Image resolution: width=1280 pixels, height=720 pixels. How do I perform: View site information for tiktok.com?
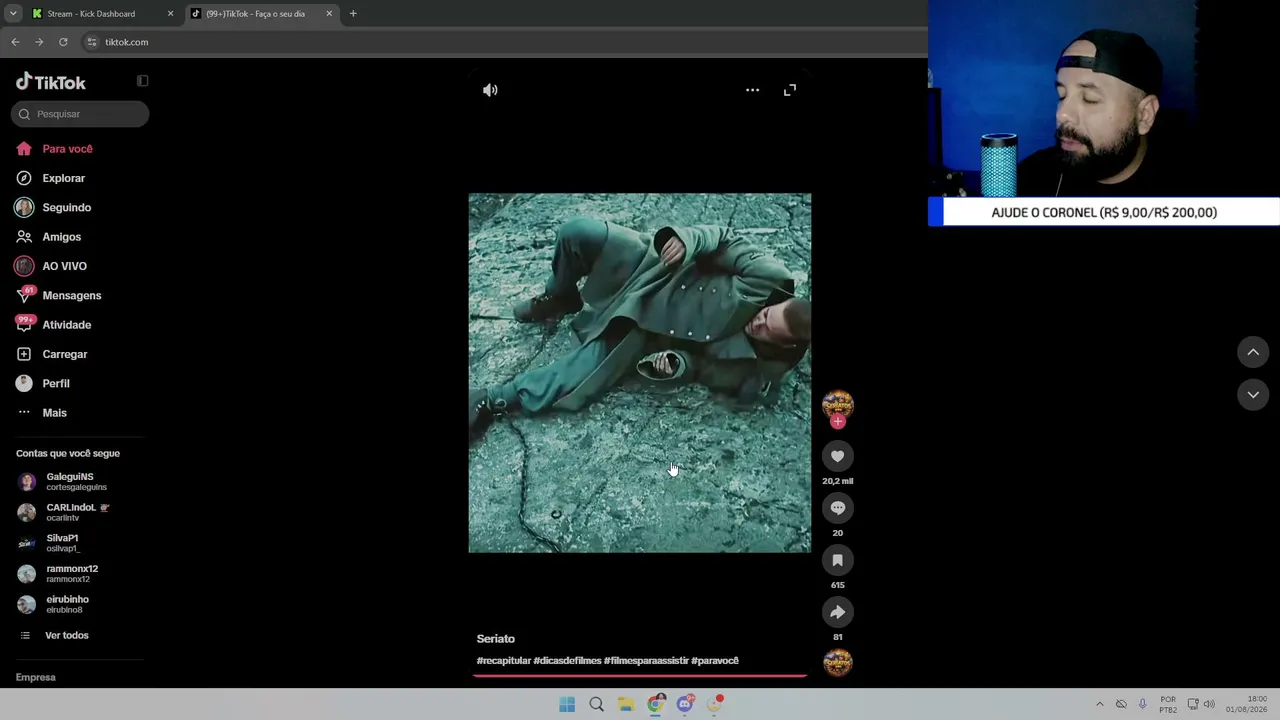tap(92, 42)
